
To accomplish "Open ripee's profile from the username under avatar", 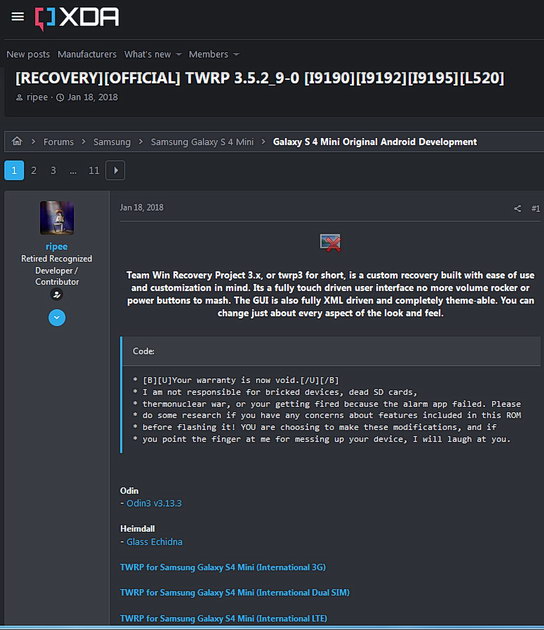I will [x=57, y=246].
